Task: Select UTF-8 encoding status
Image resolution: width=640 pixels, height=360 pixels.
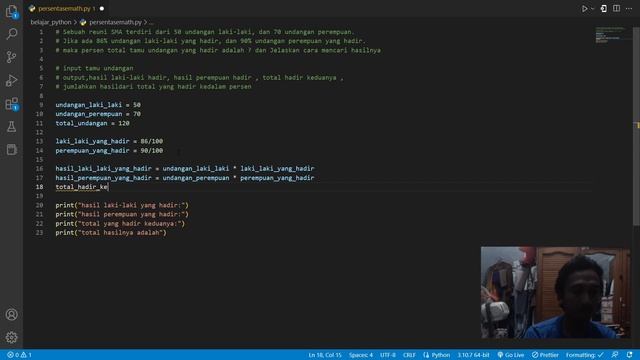Action: tap(388, 355)
